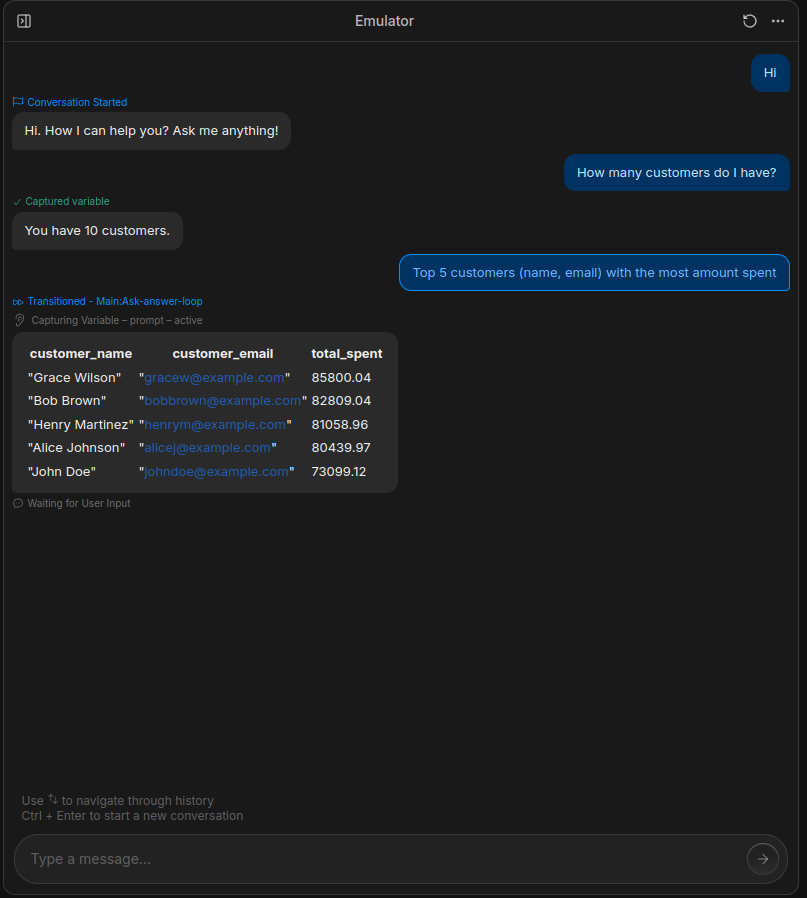The image size is (807, 898).
Task: Click the customer_email column header
Action: (x=223, y=354)
